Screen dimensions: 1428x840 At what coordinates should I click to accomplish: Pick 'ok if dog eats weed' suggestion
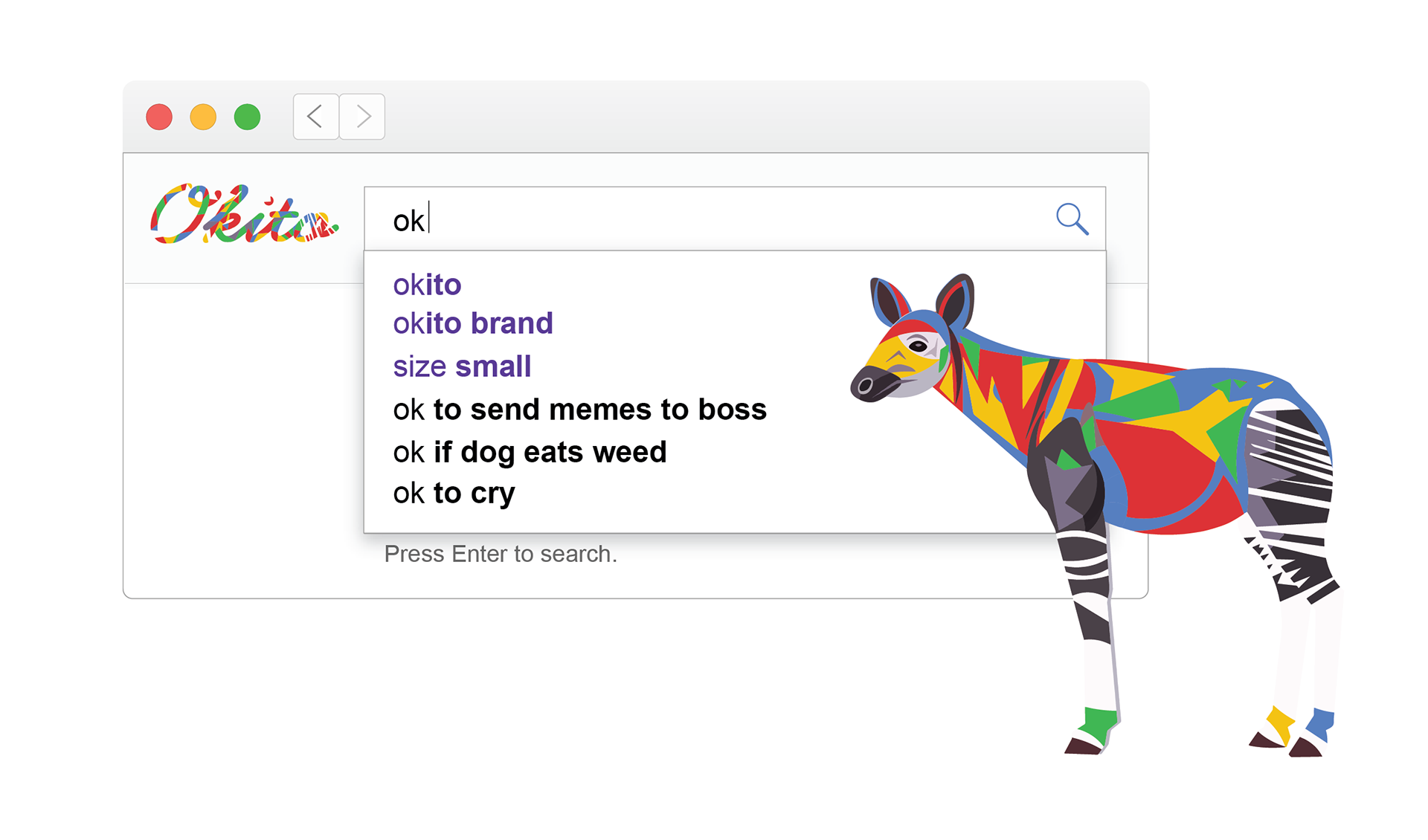pos(530,452)
